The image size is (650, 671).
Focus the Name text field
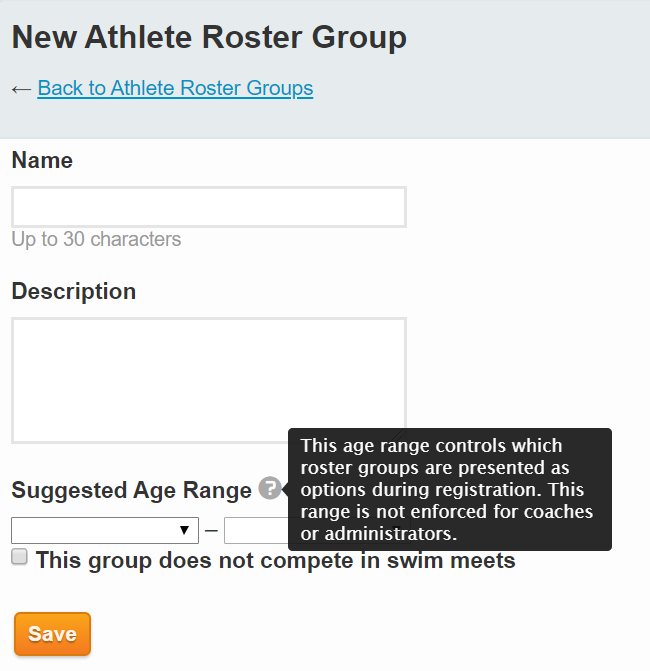pyautogui.click(x=209, y=207)
